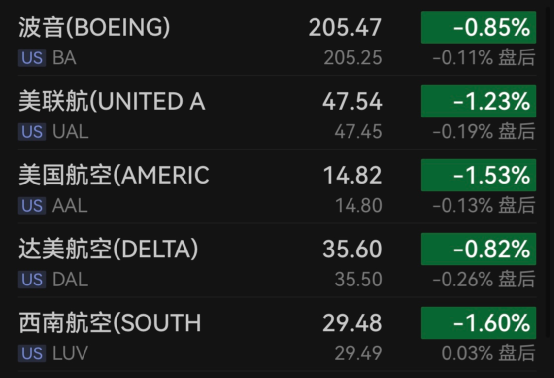Tap the green -1.60% change badge
Screen dimensions: 554x378
[x=478, y=323]
